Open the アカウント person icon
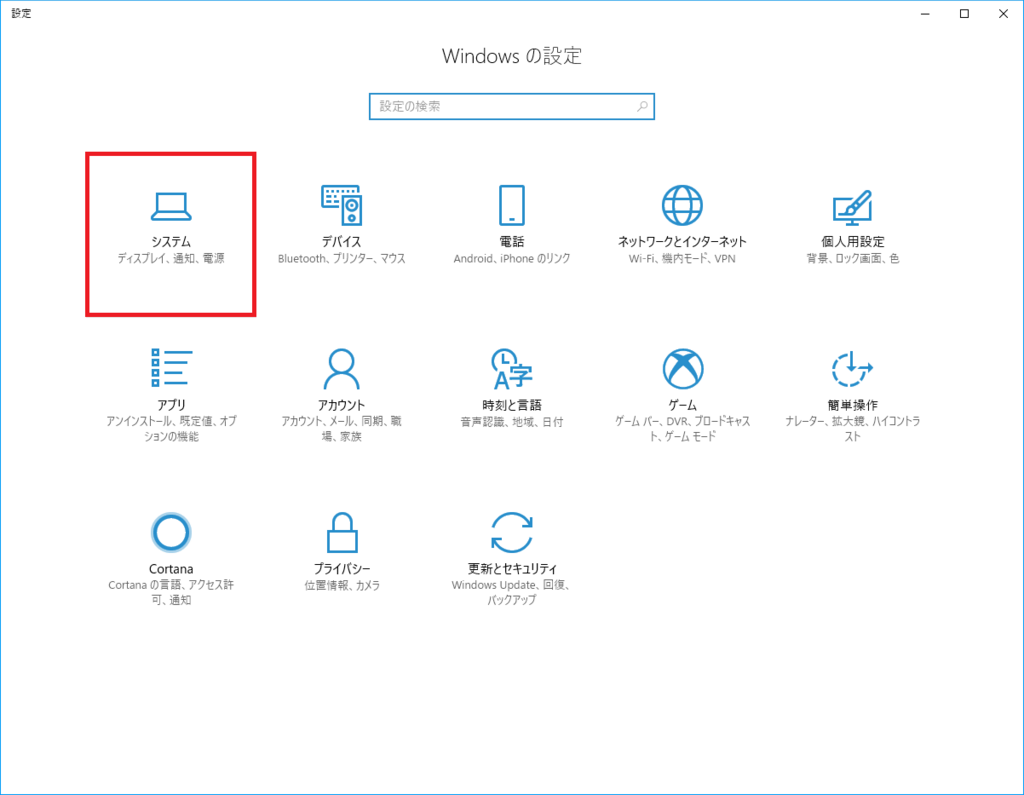1024x795 pixels. pos(342,368)
